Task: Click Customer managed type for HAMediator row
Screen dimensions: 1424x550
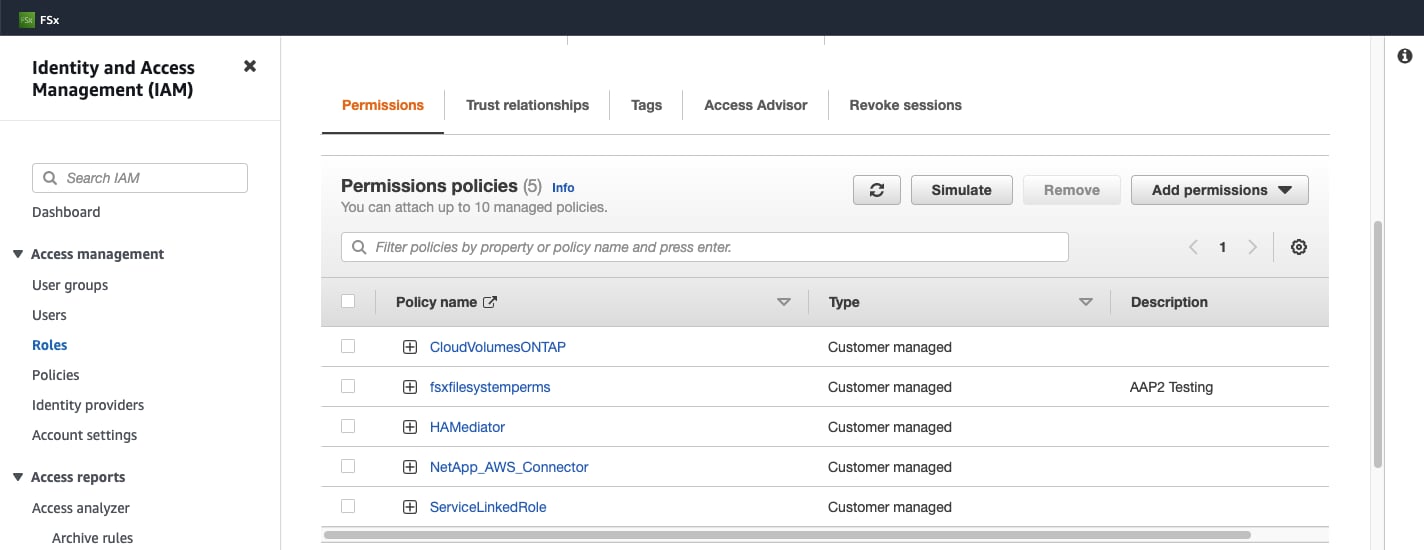Action: pos(890,427)
